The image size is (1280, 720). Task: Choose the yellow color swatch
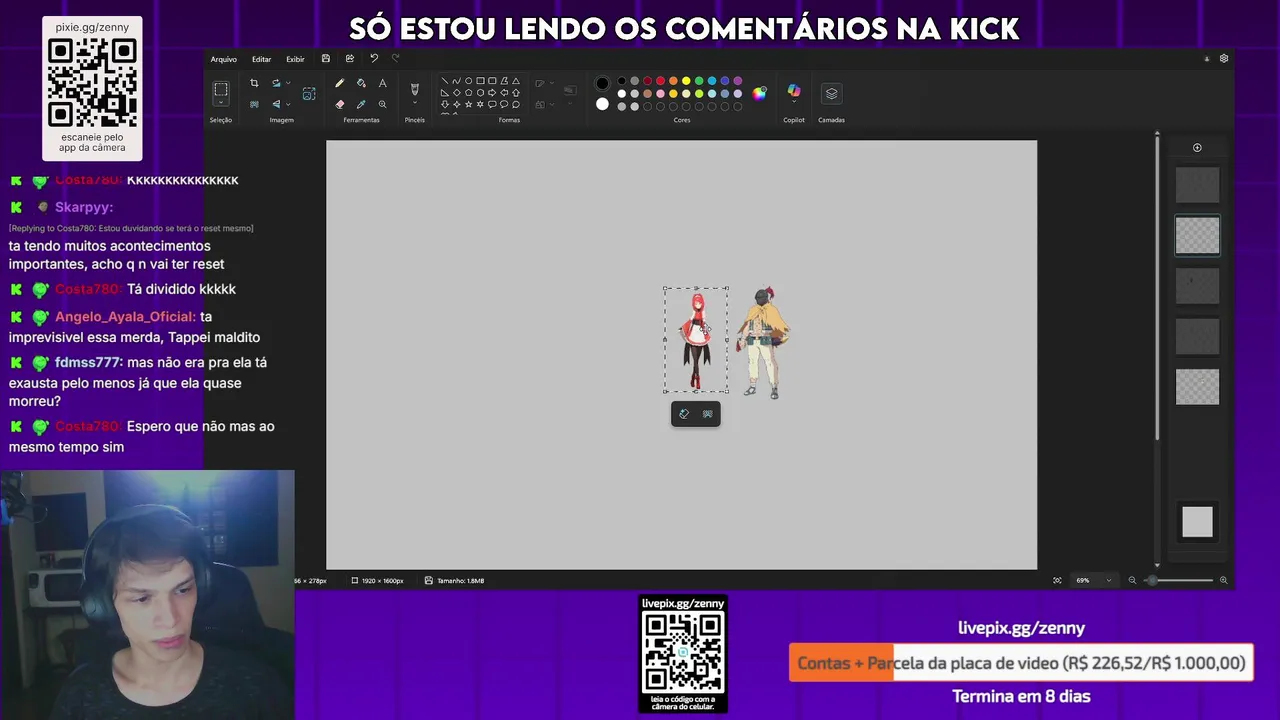click(x=686, y=81)
